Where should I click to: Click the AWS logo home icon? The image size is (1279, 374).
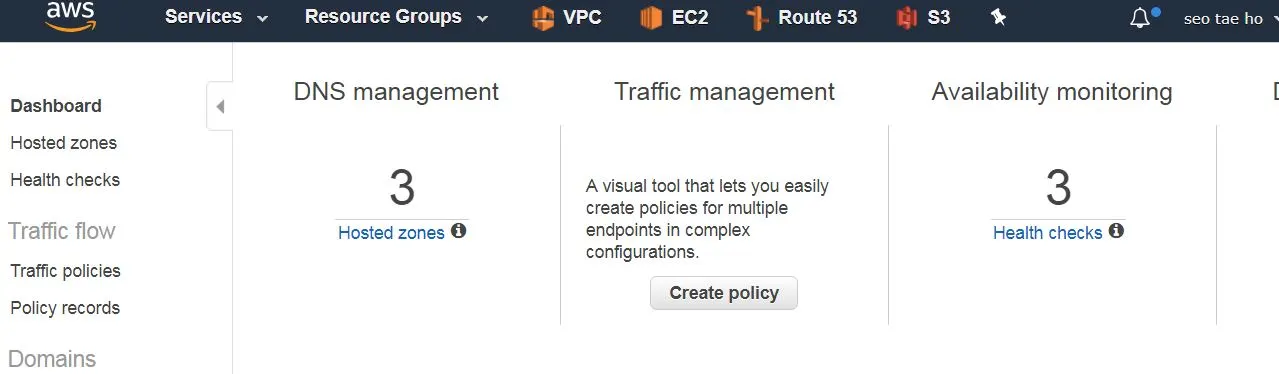pyautogui.click(x=69, y=16)
